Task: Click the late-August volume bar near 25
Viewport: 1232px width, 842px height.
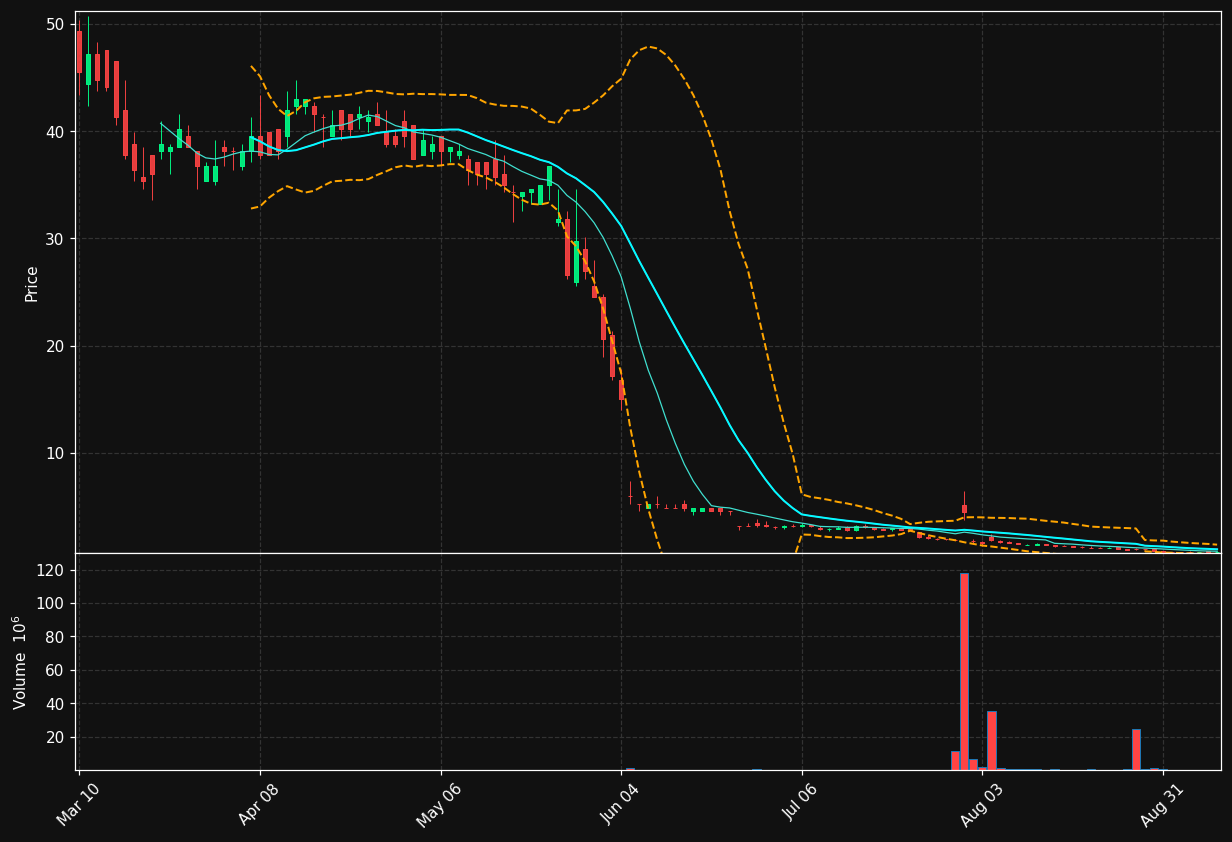Action: [1136, 749]
